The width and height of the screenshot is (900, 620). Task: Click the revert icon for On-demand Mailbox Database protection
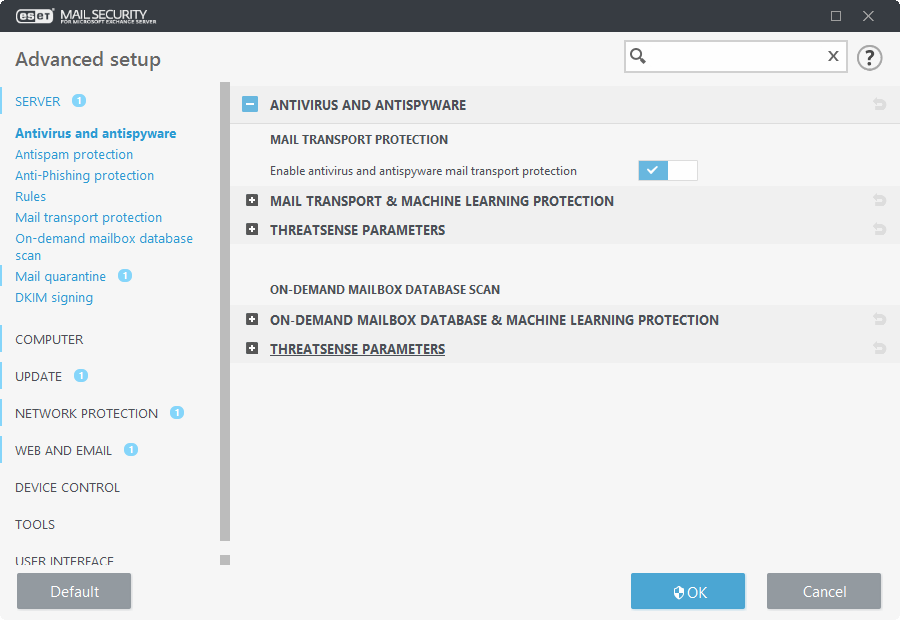(x=879, y=319)
